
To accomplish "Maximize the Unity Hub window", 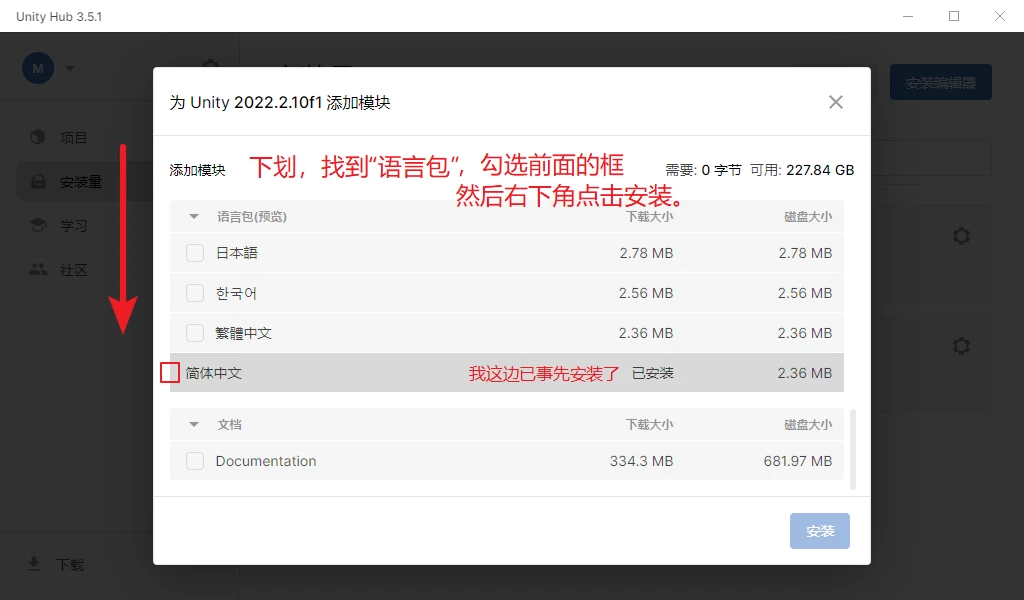I will 953,16.
